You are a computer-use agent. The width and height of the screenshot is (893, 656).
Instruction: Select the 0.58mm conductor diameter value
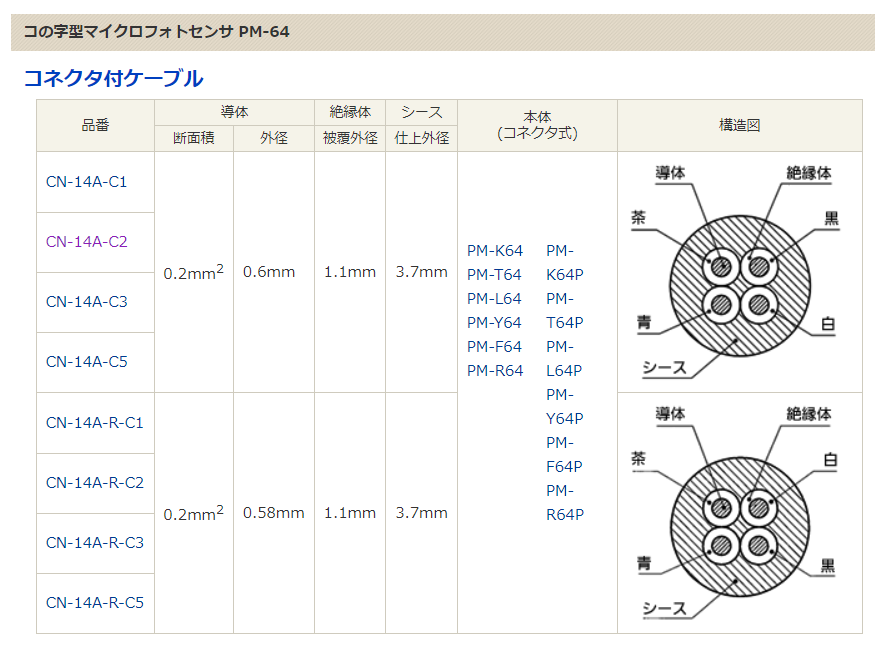pyautogui.click(x=273, y=513)
